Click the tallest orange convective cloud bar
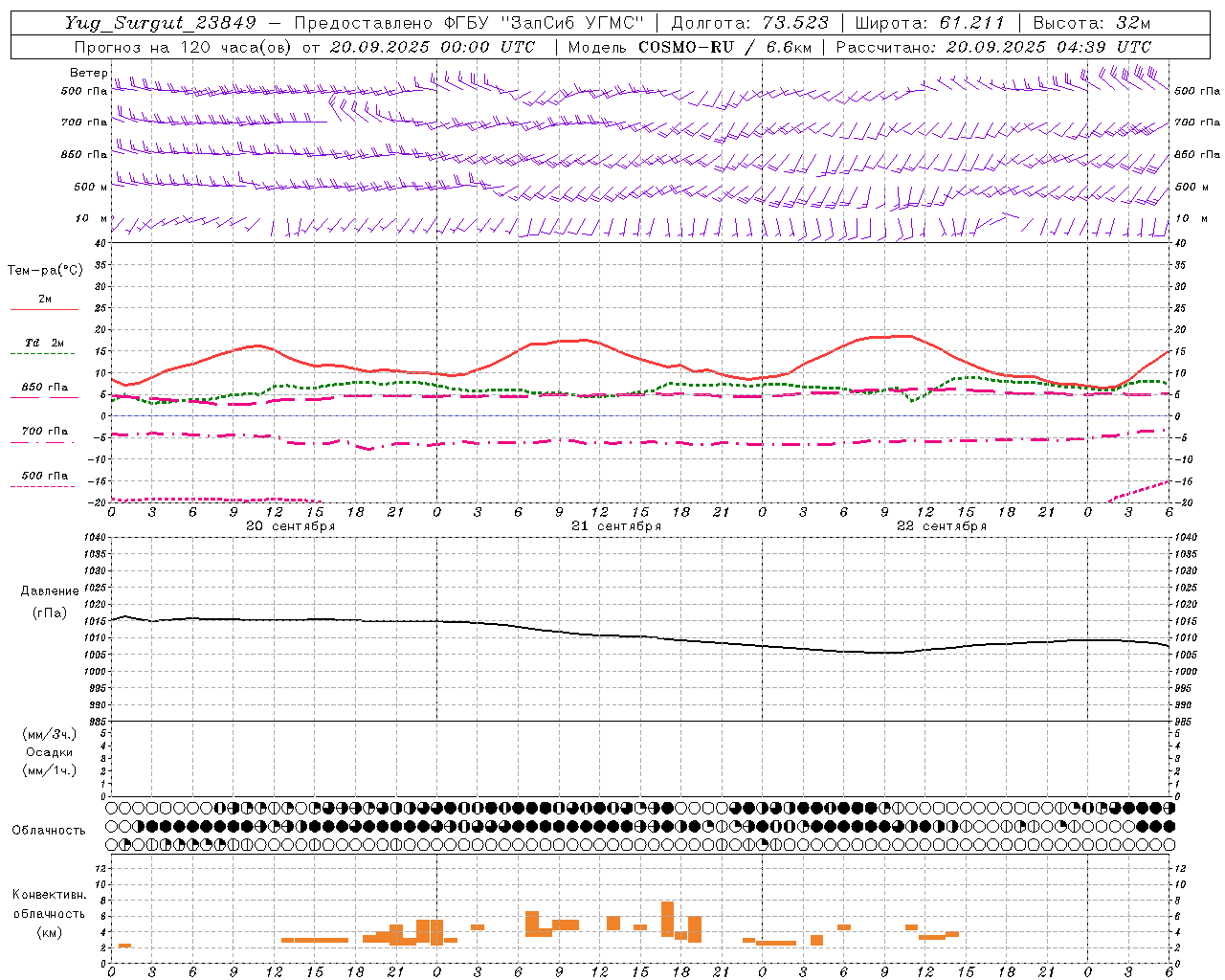The width and height of the screenshot is (1225, 980). (x=667, y=919)
